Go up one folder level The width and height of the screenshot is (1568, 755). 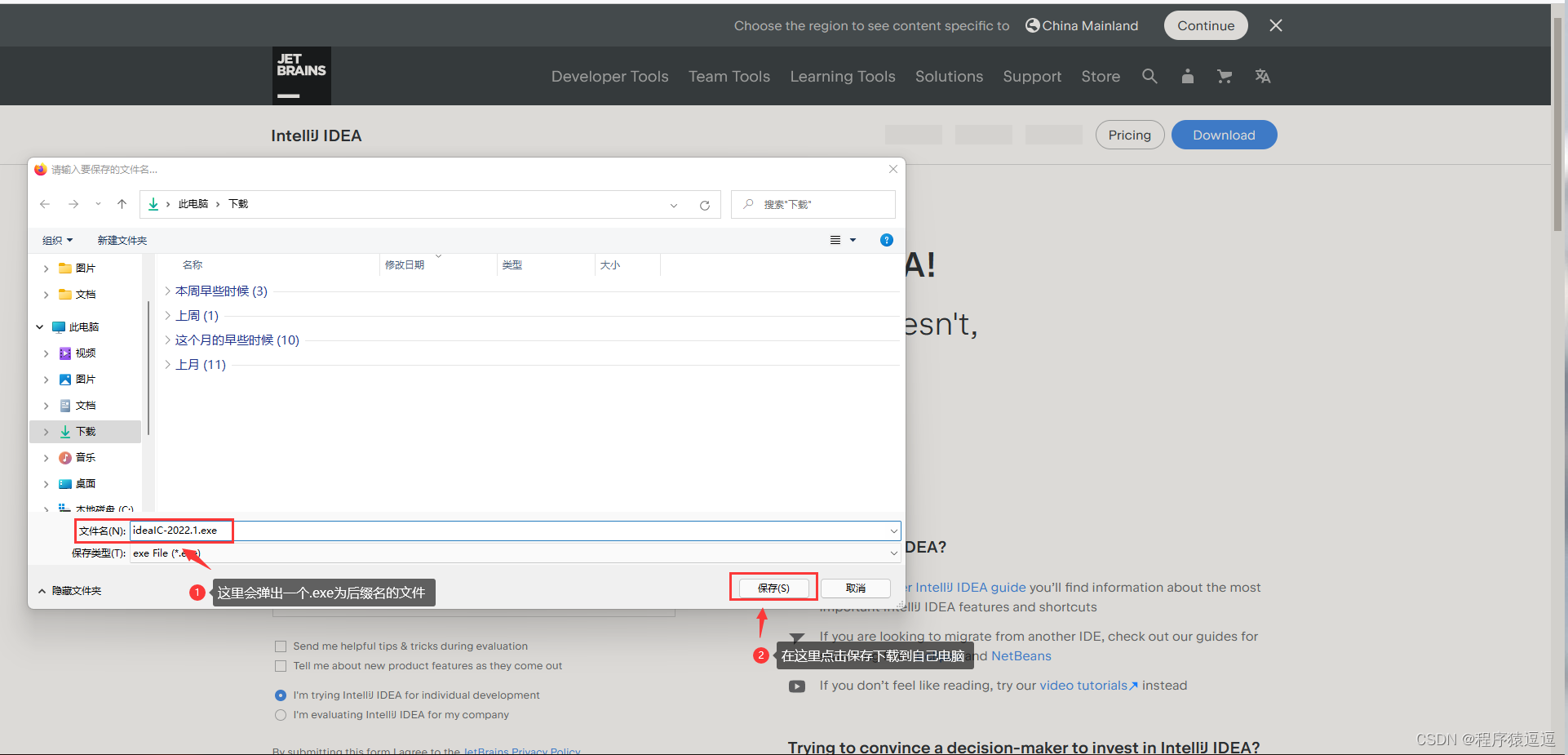pos(122,204)
